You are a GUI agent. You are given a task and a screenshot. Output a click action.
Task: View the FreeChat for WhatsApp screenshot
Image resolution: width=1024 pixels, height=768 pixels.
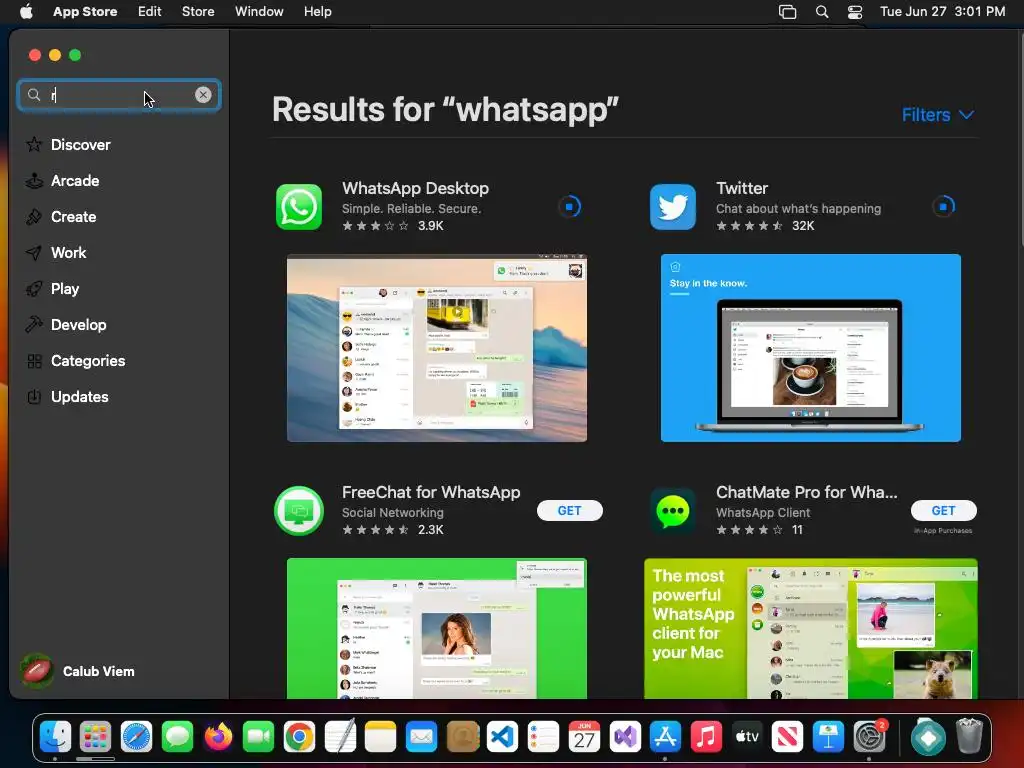point(437,628)
